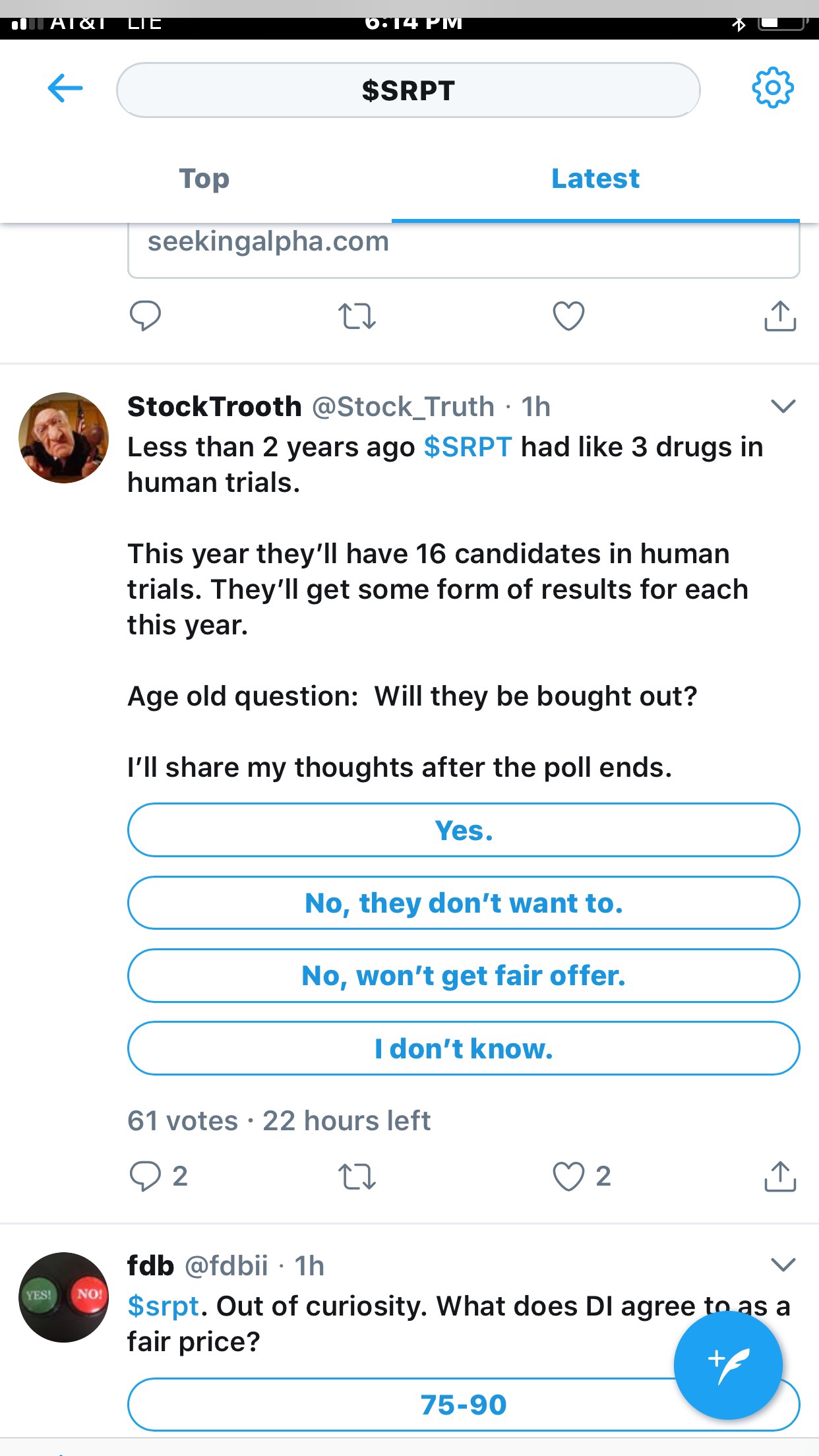
Task: Tap the back arrow icon
Action: [x=65, y=88]
